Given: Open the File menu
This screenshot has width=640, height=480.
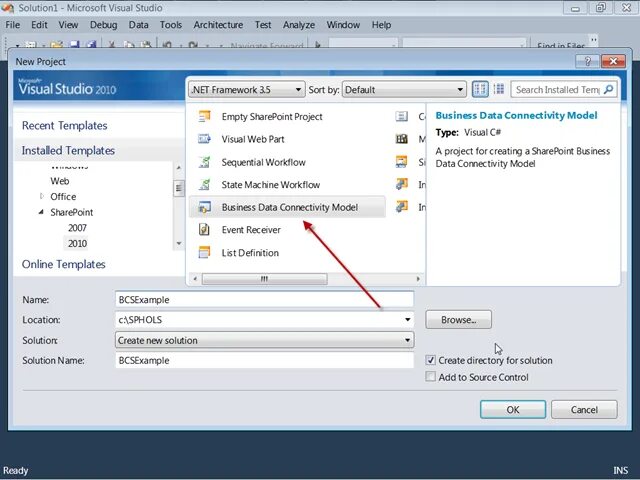Looking at the screenshot, I should (x=13, y=25).
